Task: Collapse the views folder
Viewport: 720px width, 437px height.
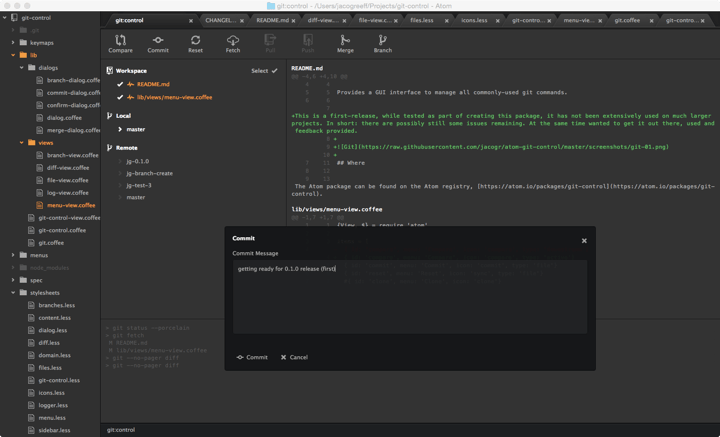Action: click(x=22, y=143)
